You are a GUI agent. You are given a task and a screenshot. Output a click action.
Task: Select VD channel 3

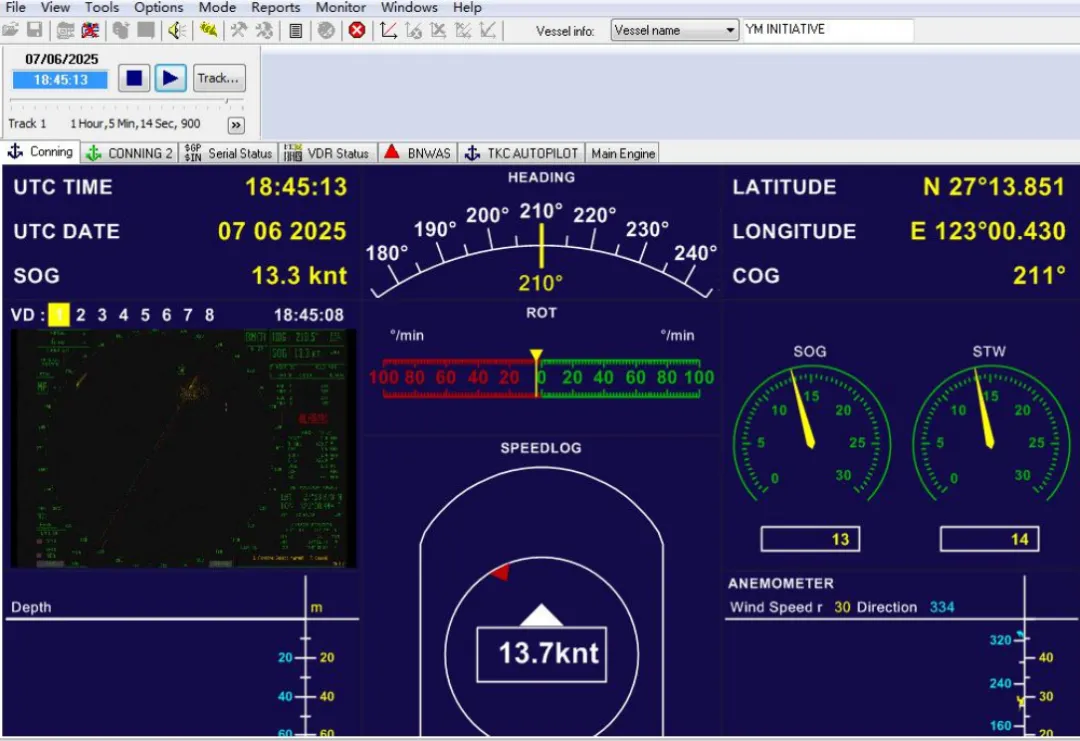[x=102, y=315]
